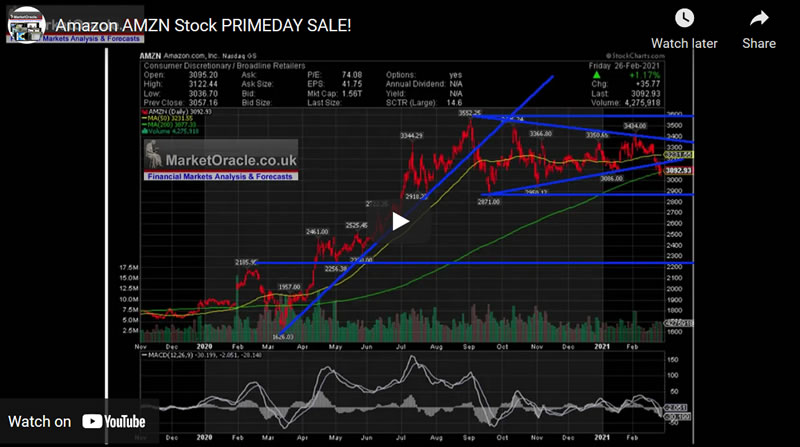Click the 3344.29 price label
Screen dimensions: 800x447
411,136
